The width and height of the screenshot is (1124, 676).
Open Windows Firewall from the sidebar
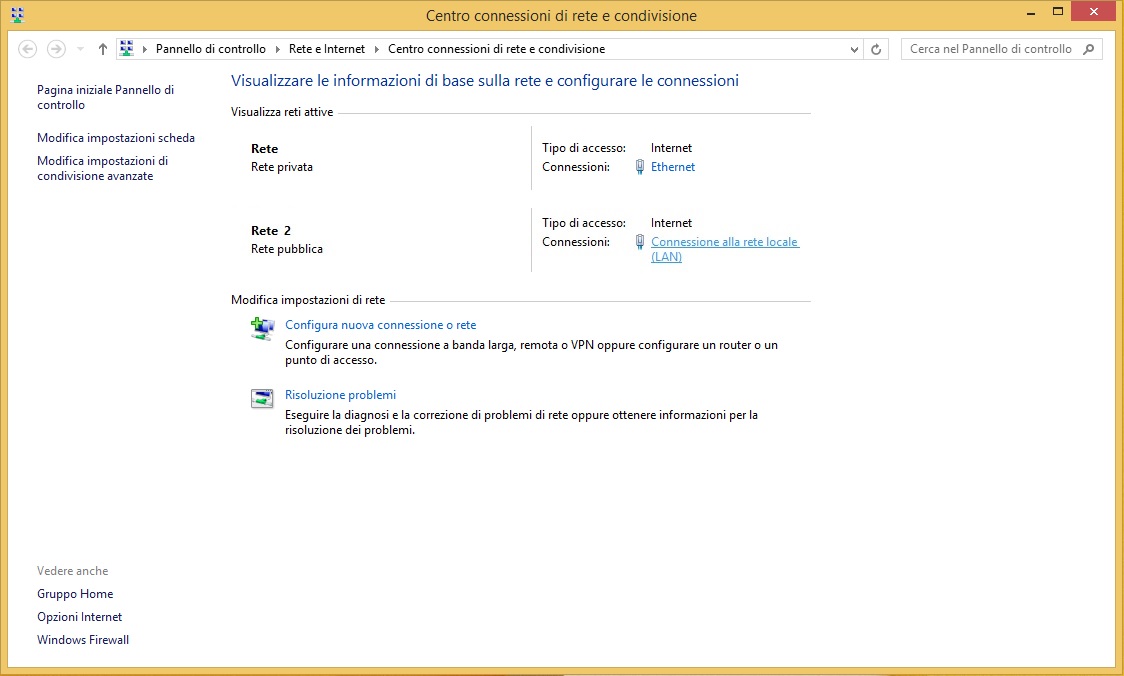click(x=82, y=639)
